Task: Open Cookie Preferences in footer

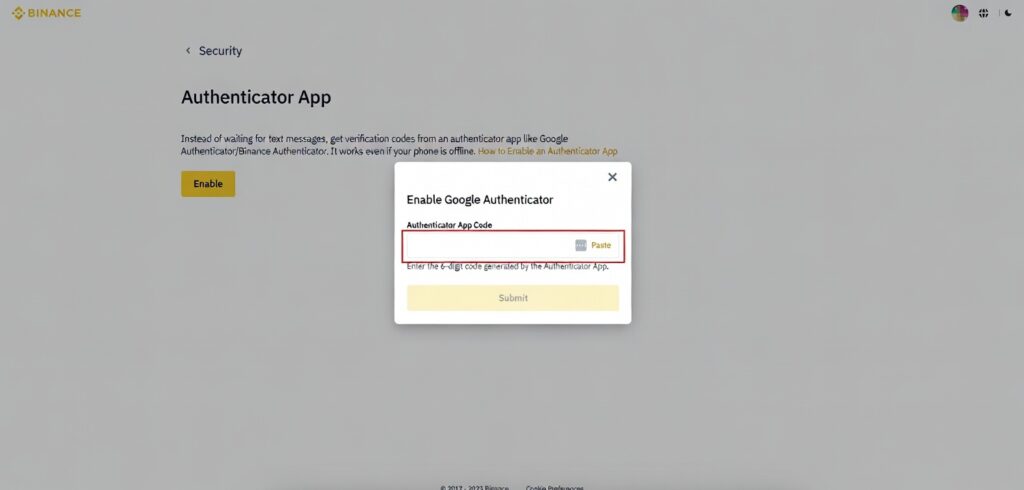Action: [554, 487]
